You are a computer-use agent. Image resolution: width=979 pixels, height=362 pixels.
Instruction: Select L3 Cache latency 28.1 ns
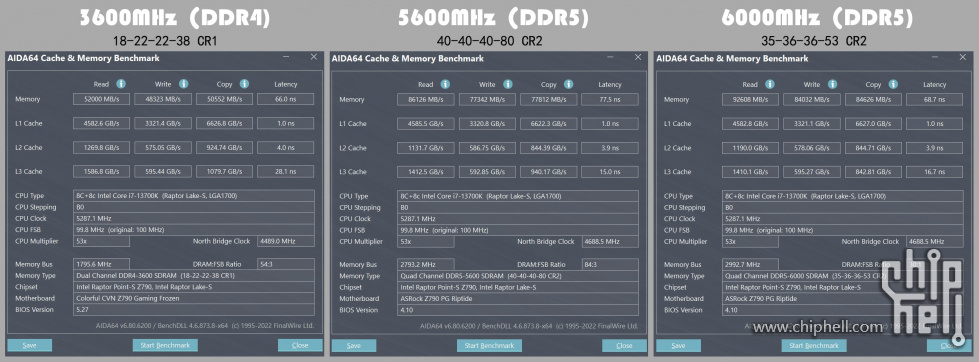(x=285, y=172)
